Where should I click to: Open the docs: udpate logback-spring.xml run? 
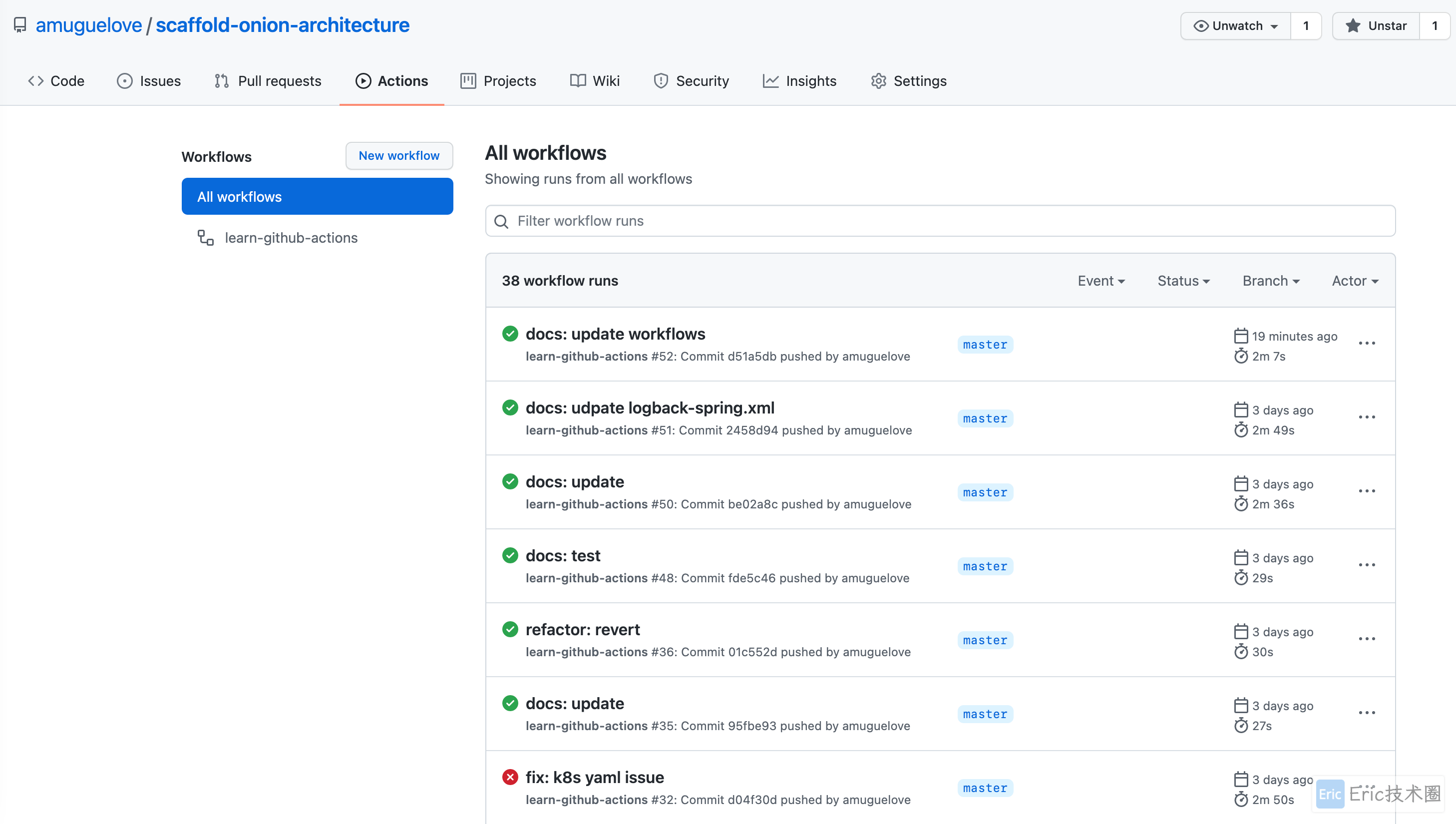pos(650,408)
